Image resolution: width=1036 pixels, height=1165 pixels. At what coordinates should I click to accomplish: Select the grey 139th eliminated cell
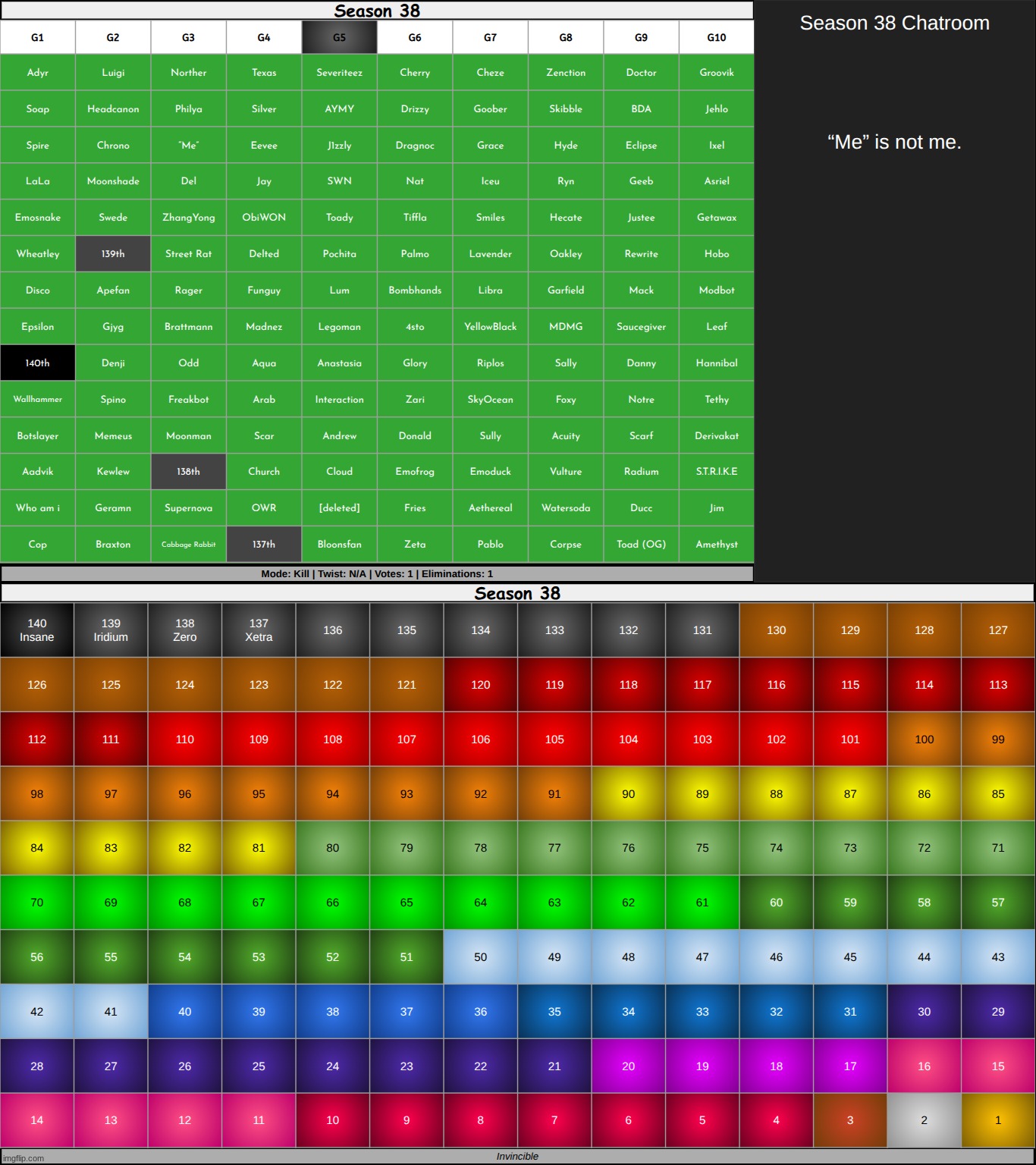[x=113, y=254]
